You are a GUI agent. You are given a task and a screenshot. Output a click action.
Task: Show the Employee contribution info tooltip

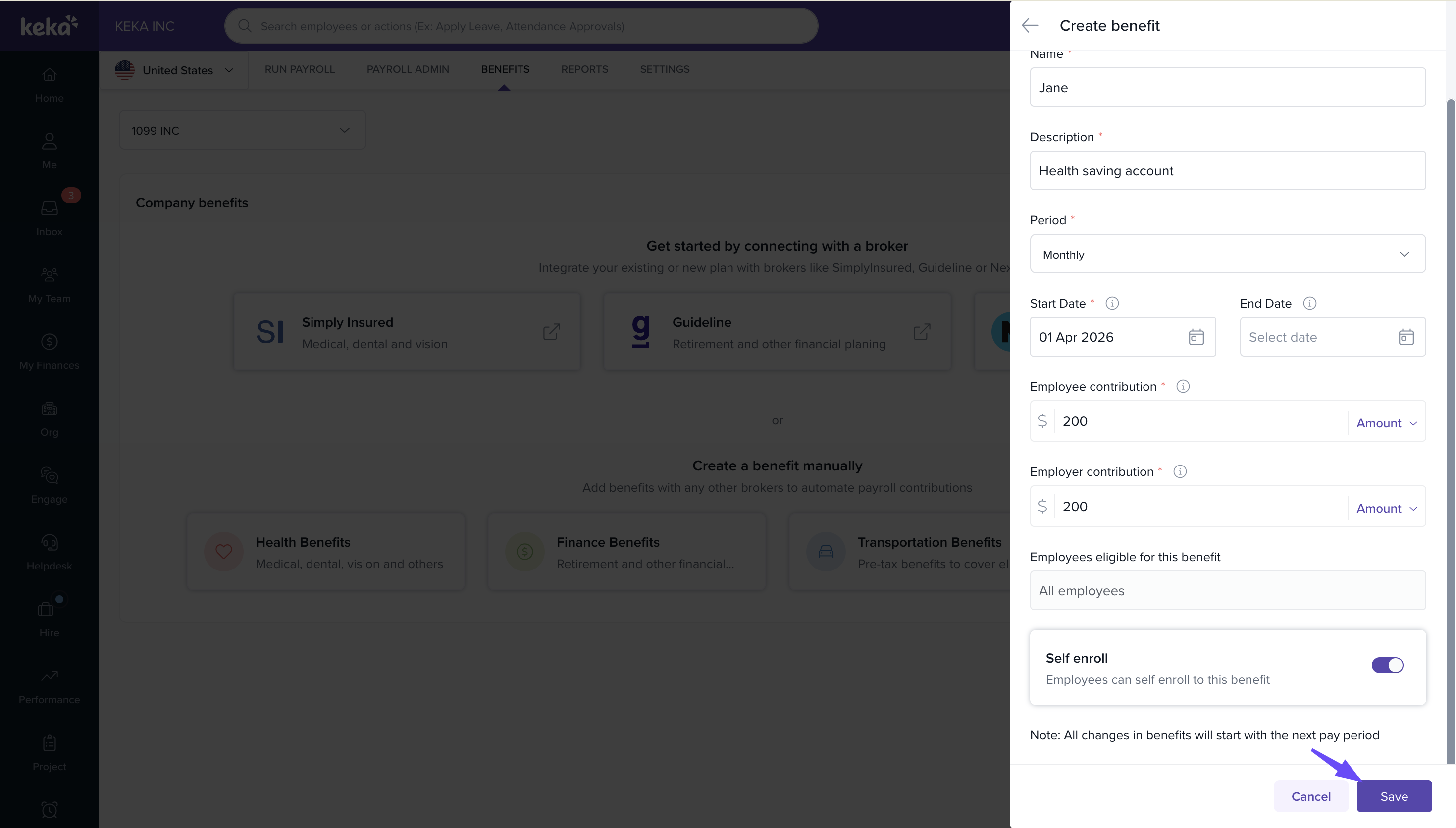1183,387
